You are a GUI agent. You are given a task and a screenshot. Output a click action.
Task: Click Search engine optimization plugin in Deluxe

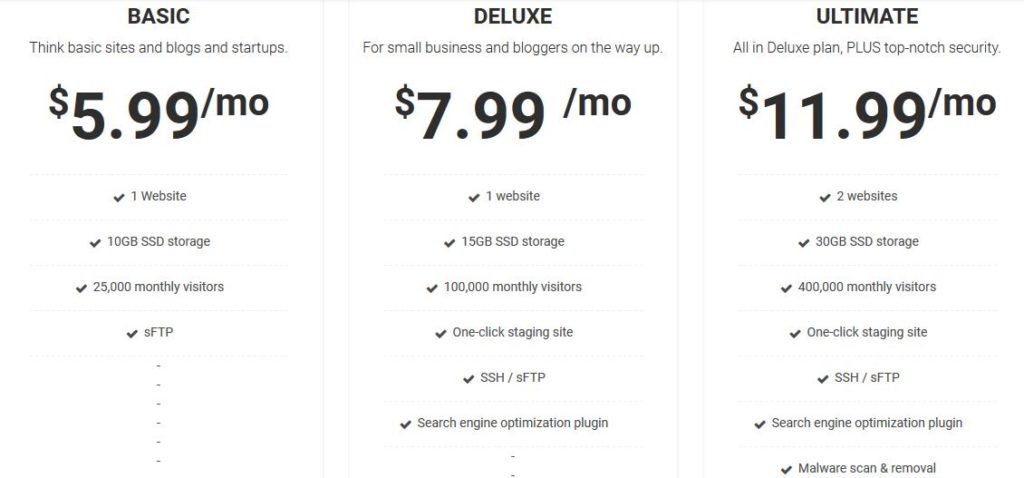(513, 422)
